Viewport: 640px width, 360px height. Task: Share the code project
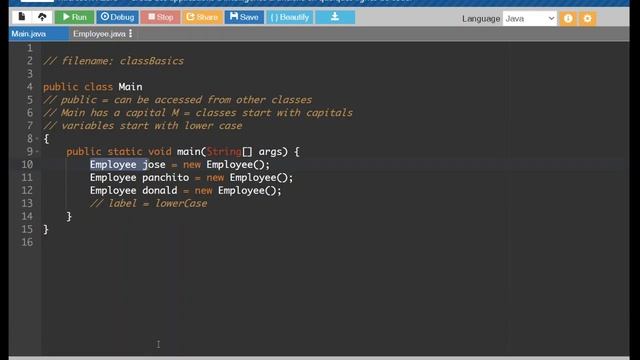click(202, 17)
